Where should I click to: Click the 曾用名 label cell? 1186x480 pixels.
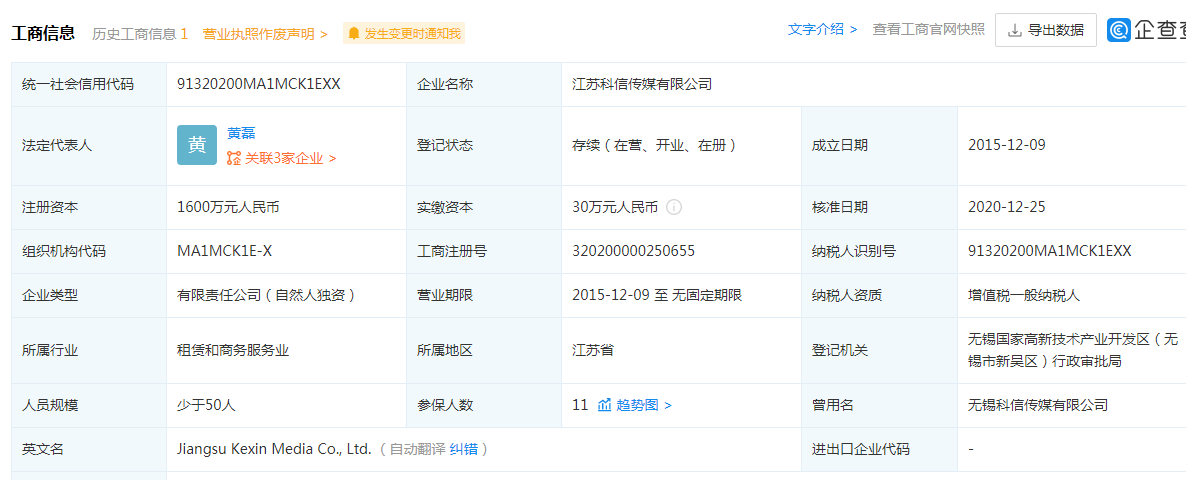click(x=879, y=405)
